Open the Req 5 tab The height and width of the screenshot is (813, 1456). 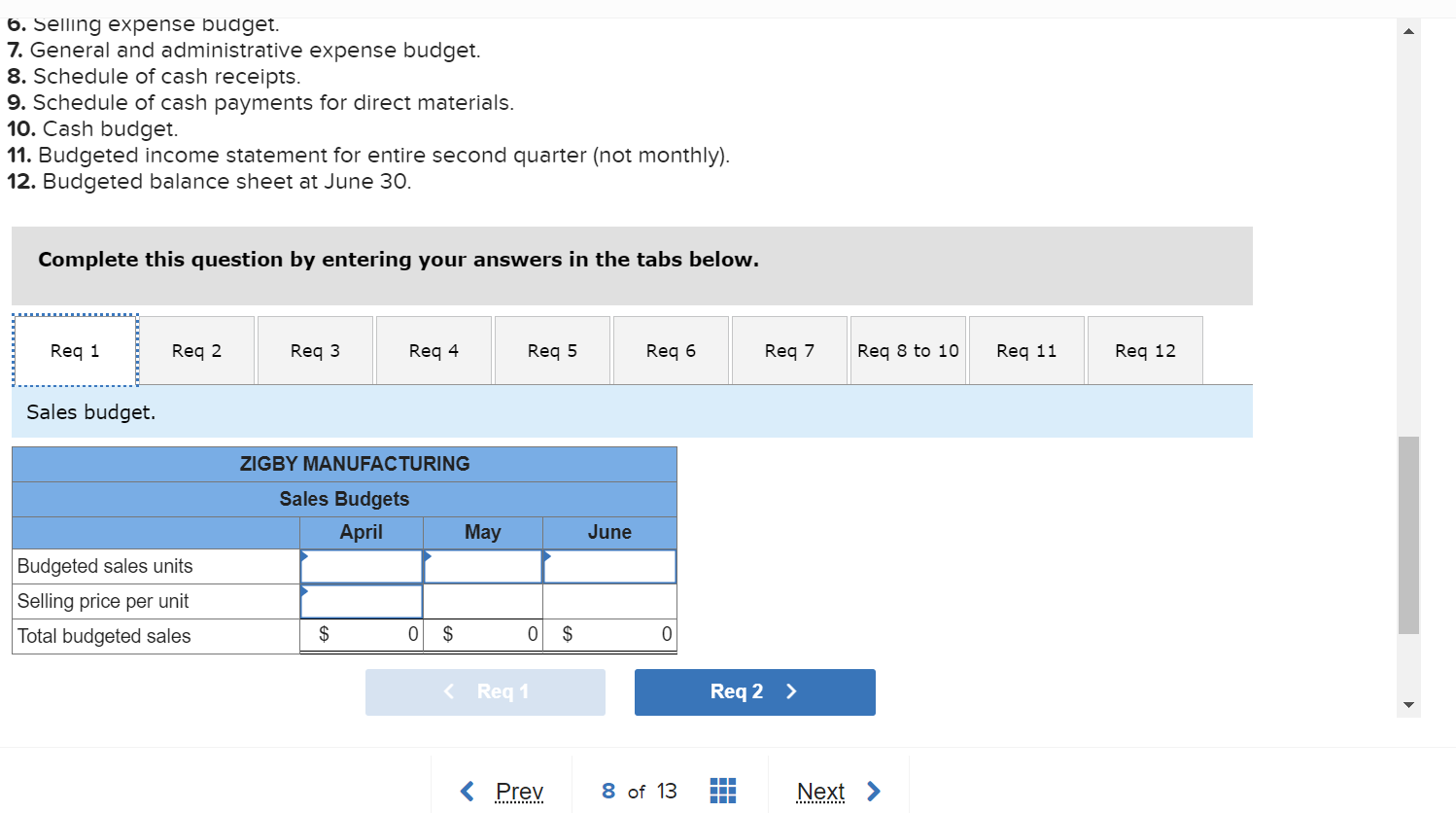(x=552, y=350)
